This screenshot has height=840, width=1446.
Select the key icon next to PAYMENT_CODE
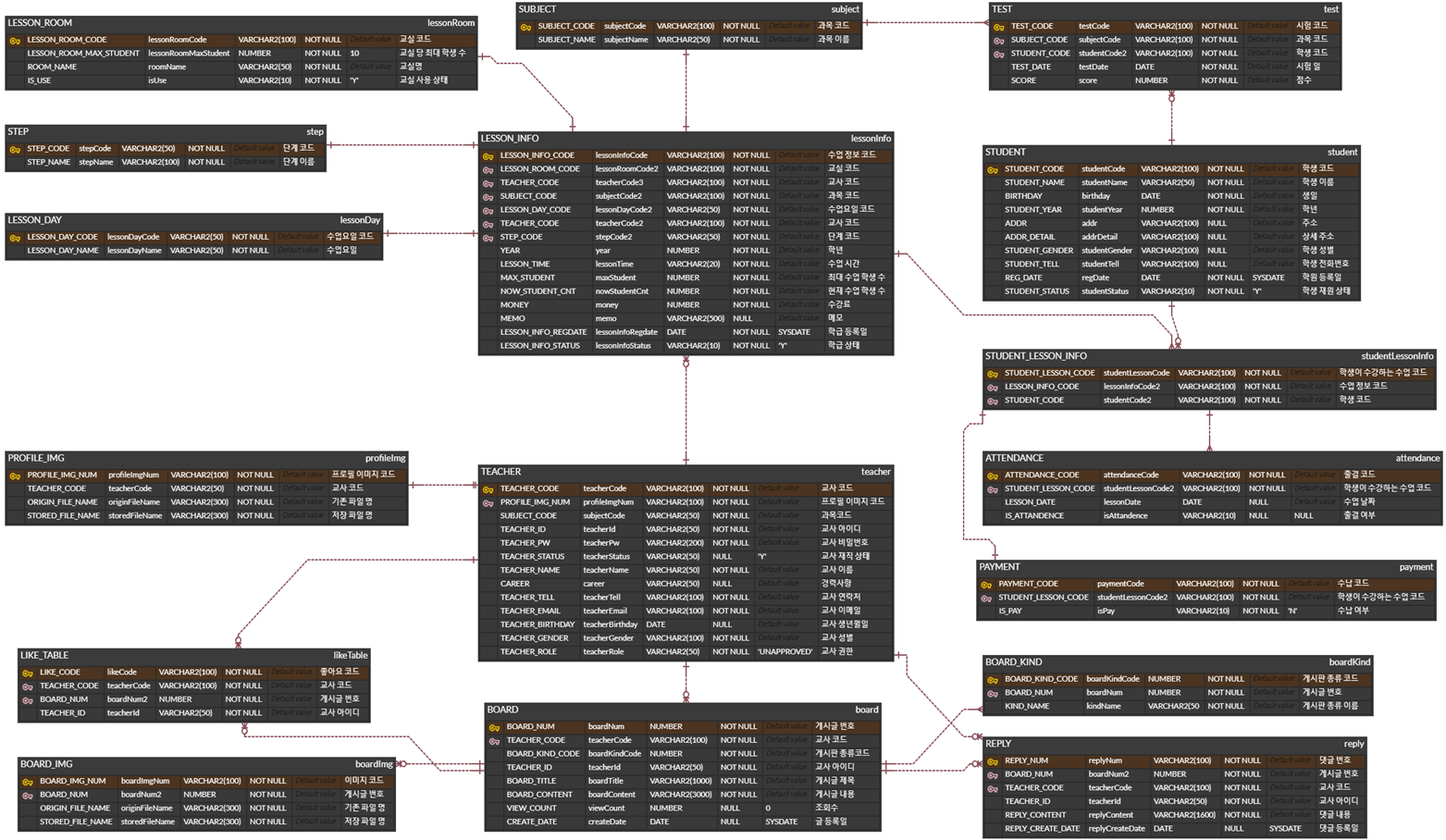tap(986, 585)
